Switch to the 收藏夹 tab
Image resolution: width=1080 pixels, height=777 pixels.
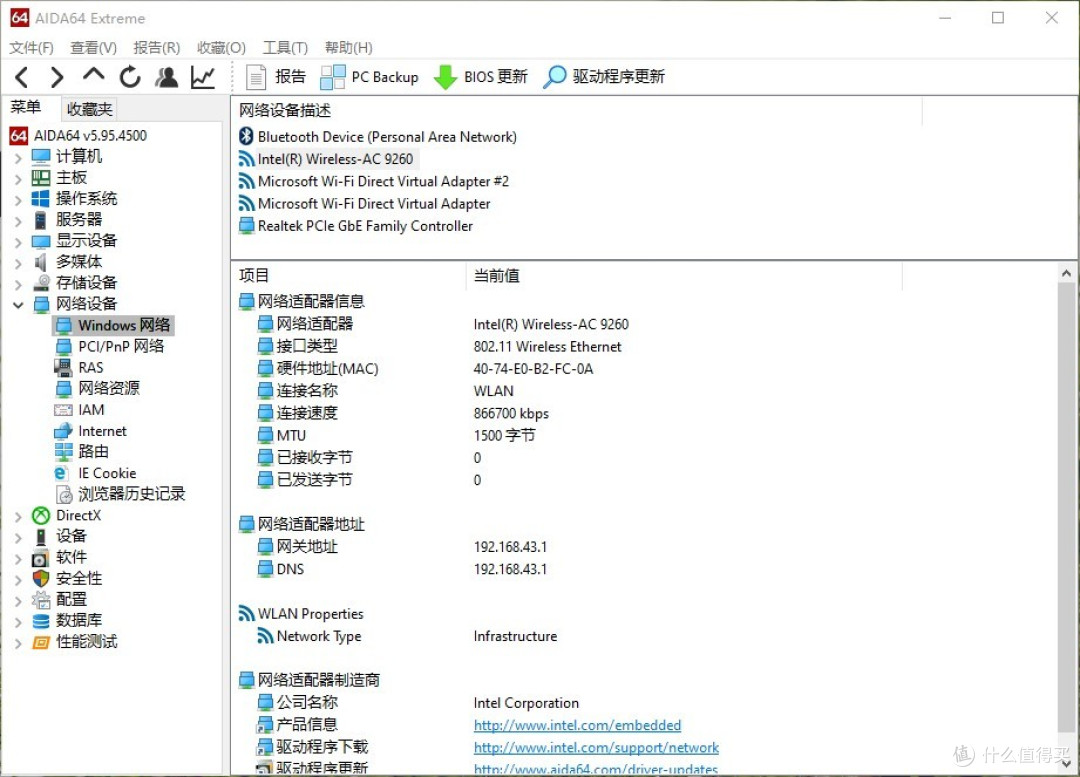click(x=89, y=109)
